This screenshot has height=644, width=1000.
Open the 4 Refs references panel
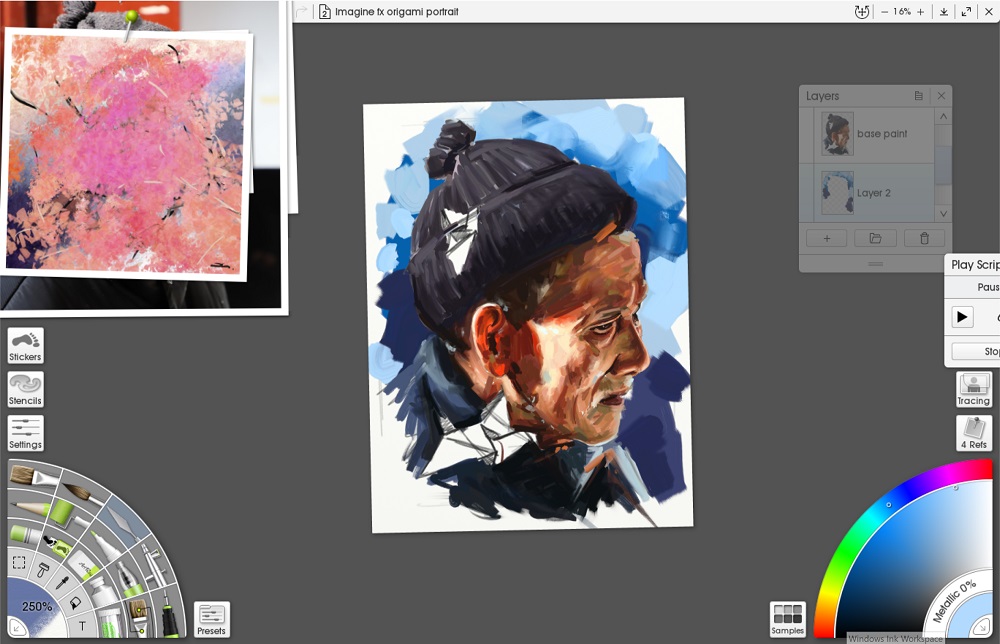[x=973, y=434]
